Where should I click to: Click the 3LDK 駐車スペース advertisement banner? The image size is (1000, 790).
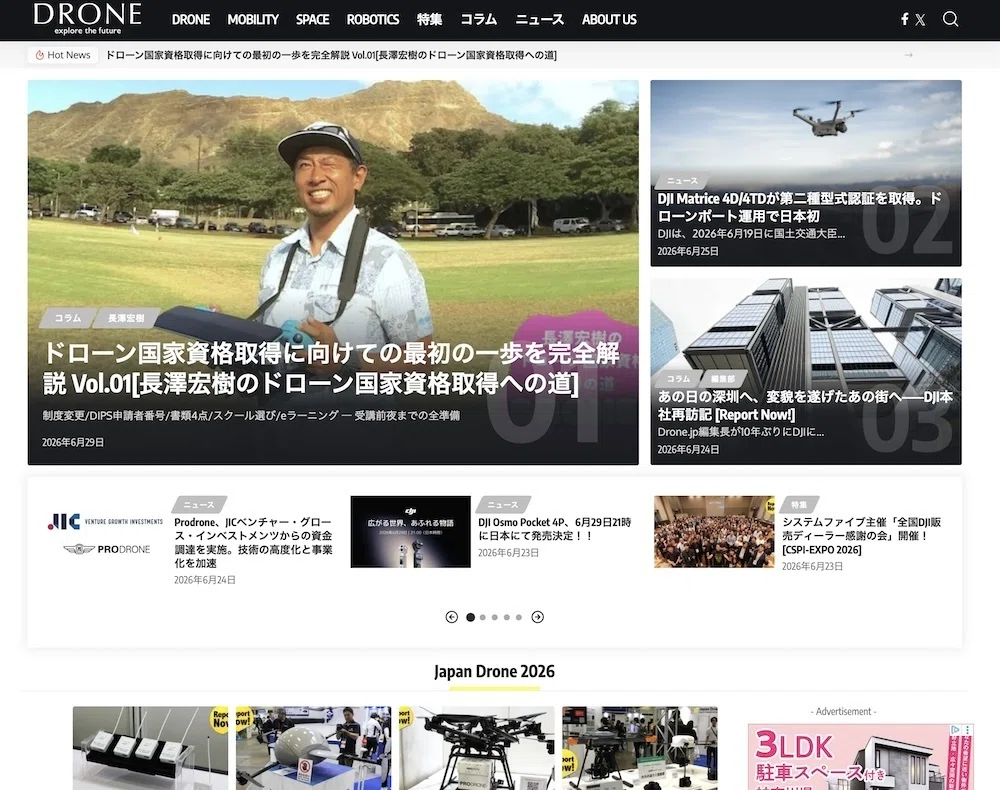tap(860, 757)
